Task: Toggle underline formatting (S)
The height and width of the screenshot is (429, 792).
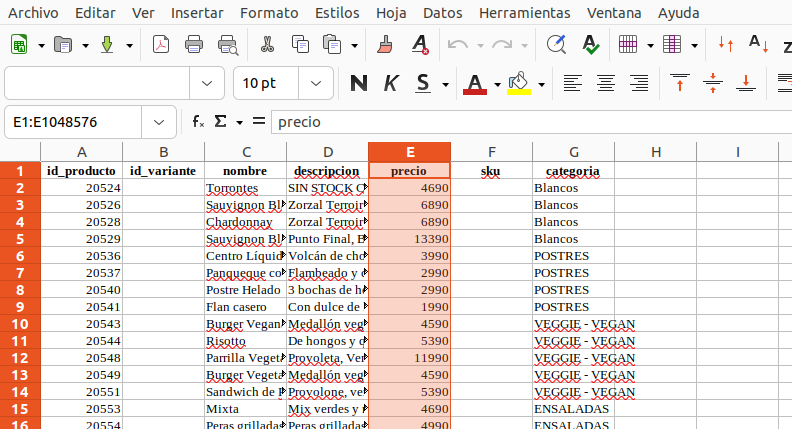Action: pos(424,83)
